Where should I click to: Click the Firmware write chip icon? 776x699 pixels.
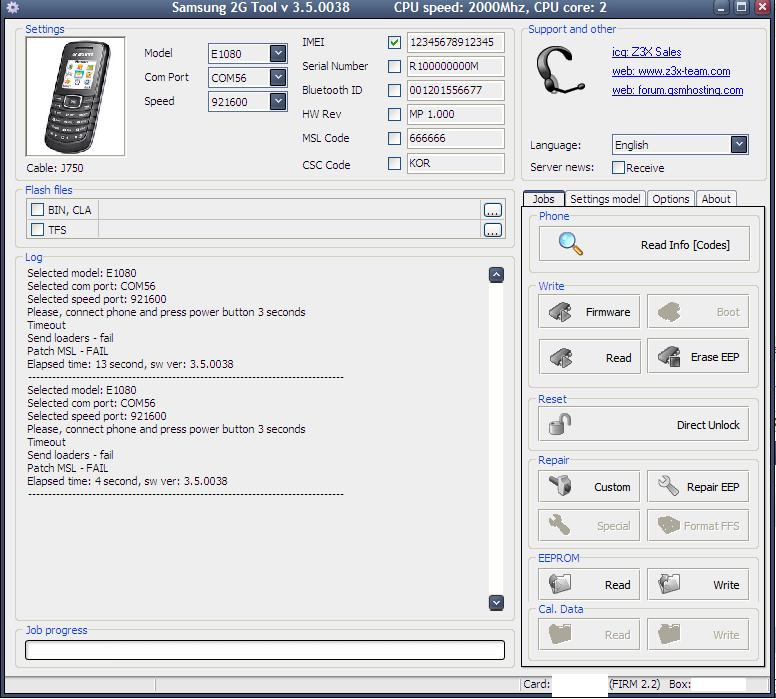560,312
